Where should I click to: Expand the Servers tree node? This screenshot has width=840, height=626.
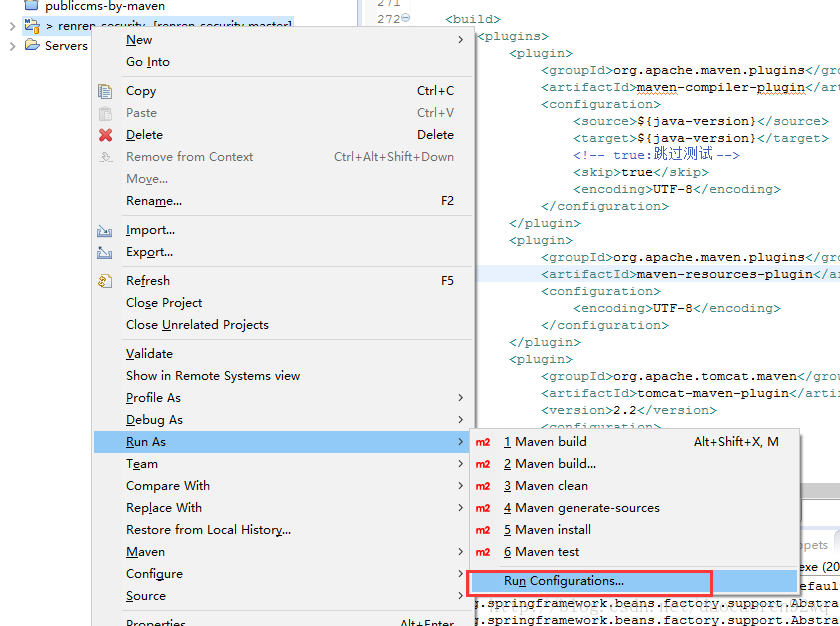(12, 46)
